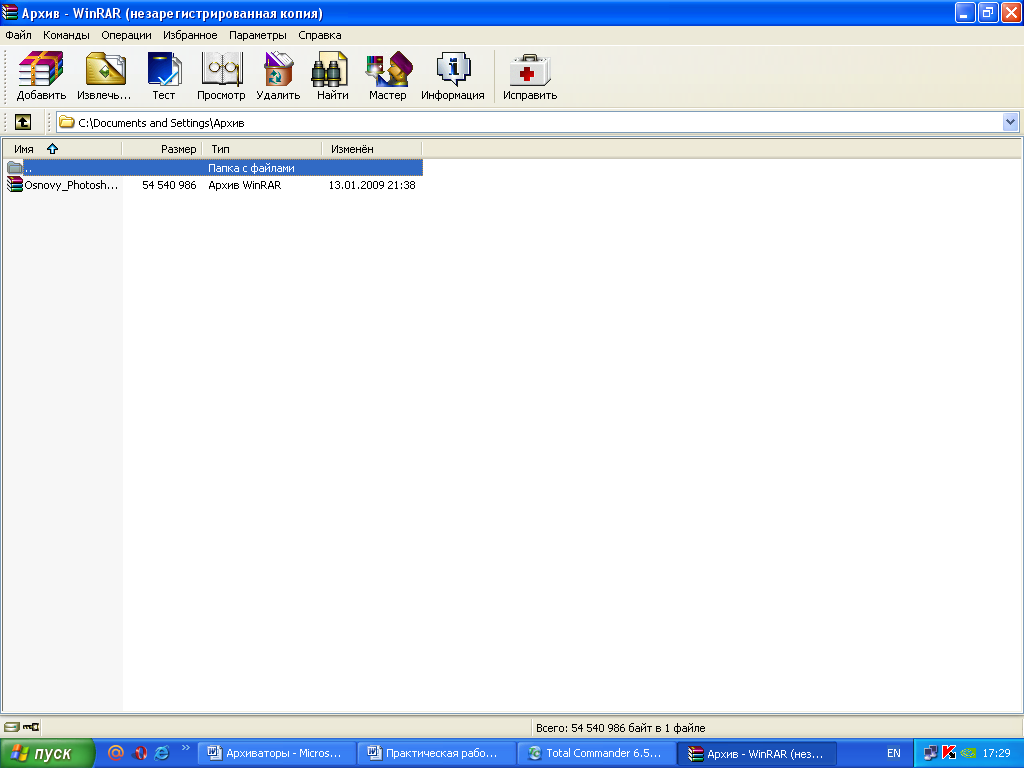Click NVIDIA tray icon
1024x768 pixels.
968,753
